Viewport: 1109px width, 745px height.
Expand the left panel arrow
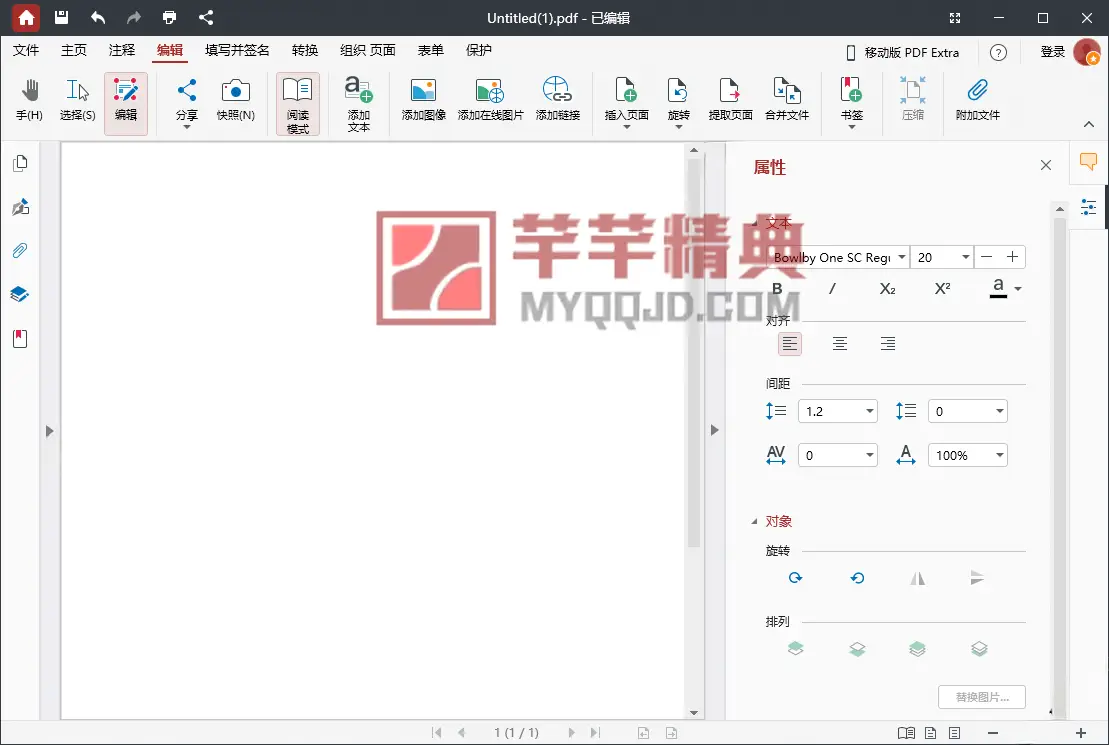(50, 431)
